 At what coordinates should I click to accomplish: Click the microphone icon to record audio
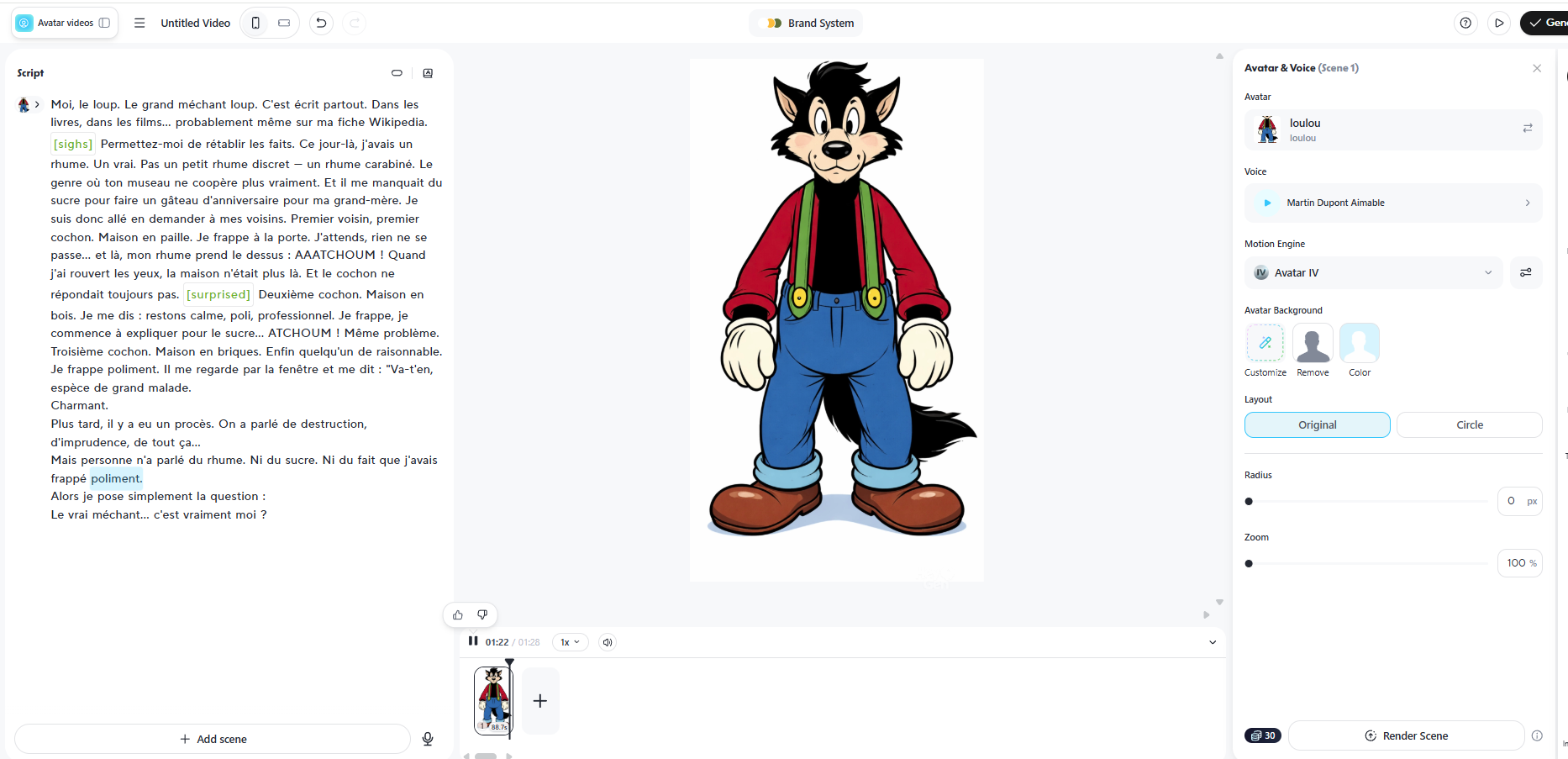tap(428, 739)
